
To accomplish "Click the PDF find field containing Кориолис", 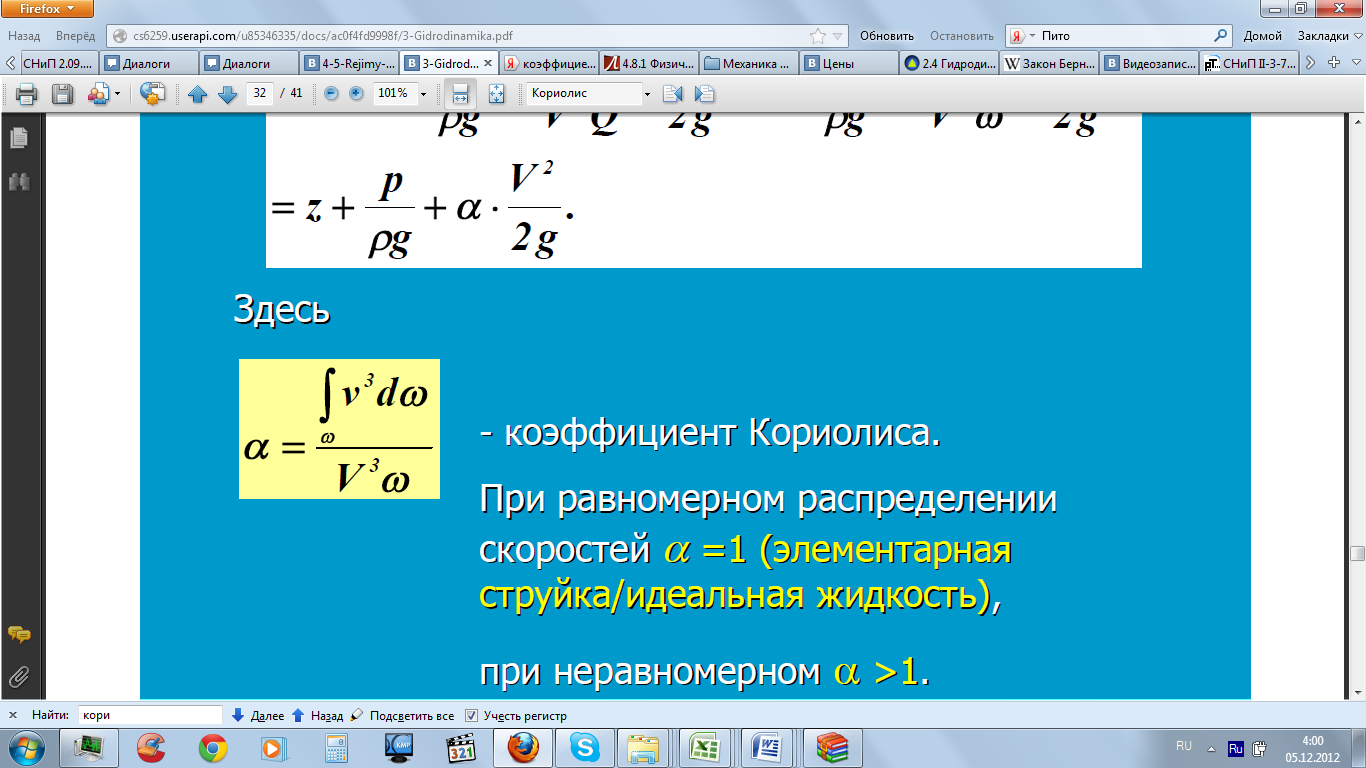I will 584,93.
